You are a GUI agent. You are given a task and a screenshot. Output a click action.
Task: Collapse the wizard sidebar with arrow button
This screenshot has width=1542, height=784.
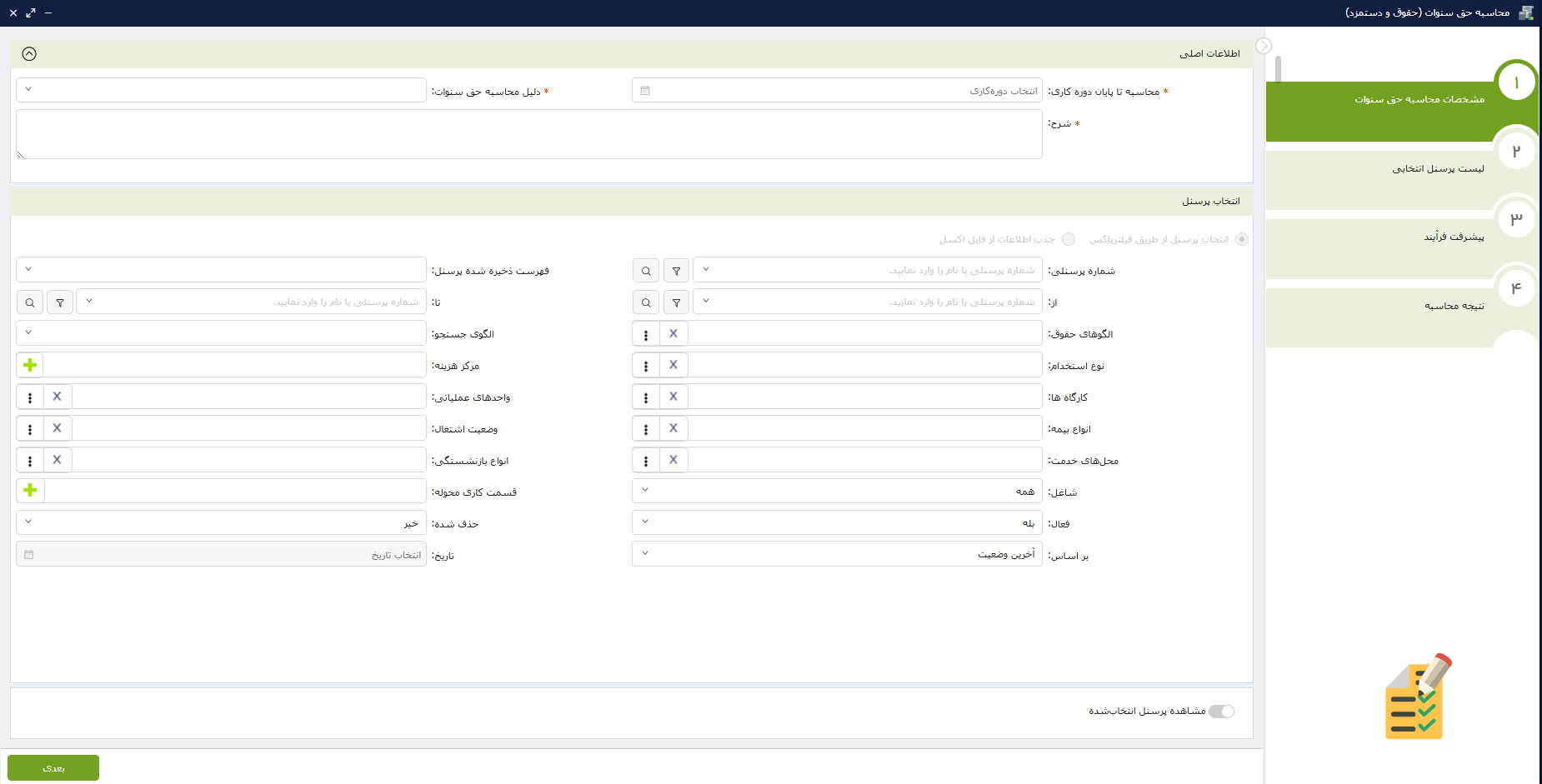click(x=1264, y=46)
